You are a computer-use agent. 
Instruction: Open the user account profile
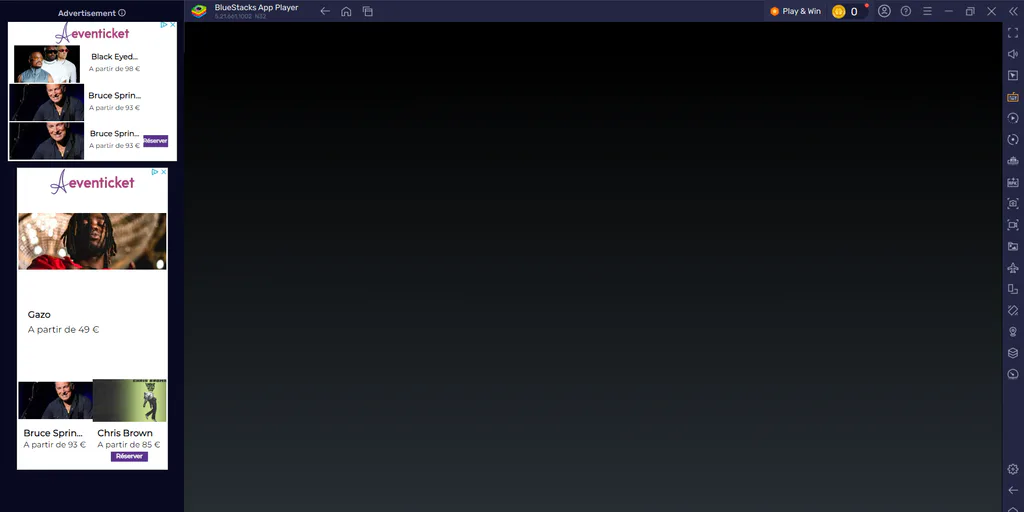(x=884, y=11)
